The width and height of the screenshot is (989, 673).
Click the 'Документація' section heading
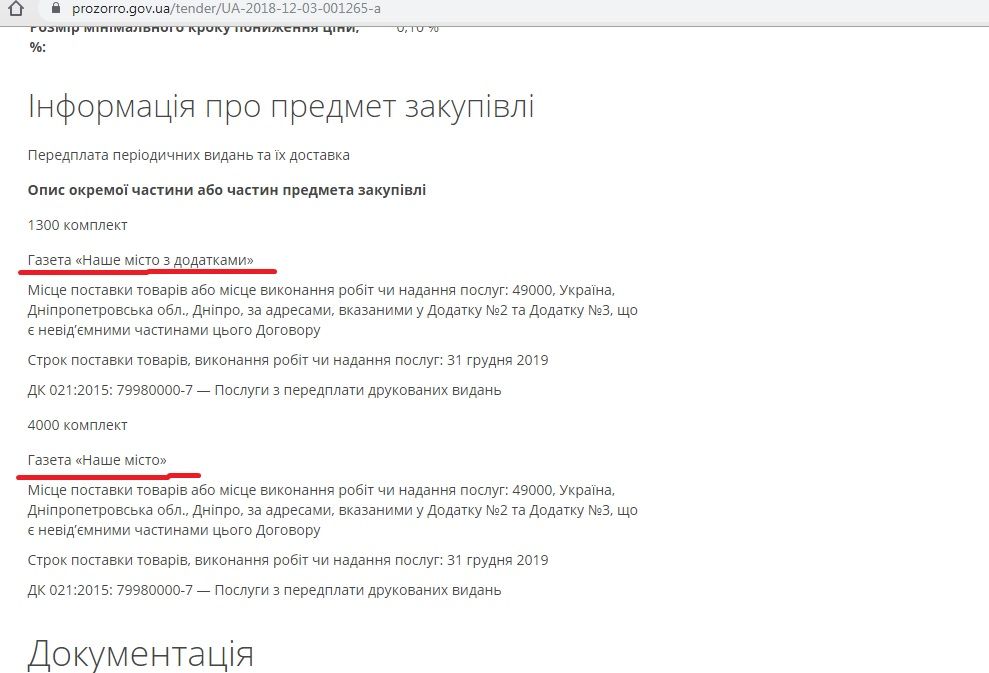pos(141,654)
